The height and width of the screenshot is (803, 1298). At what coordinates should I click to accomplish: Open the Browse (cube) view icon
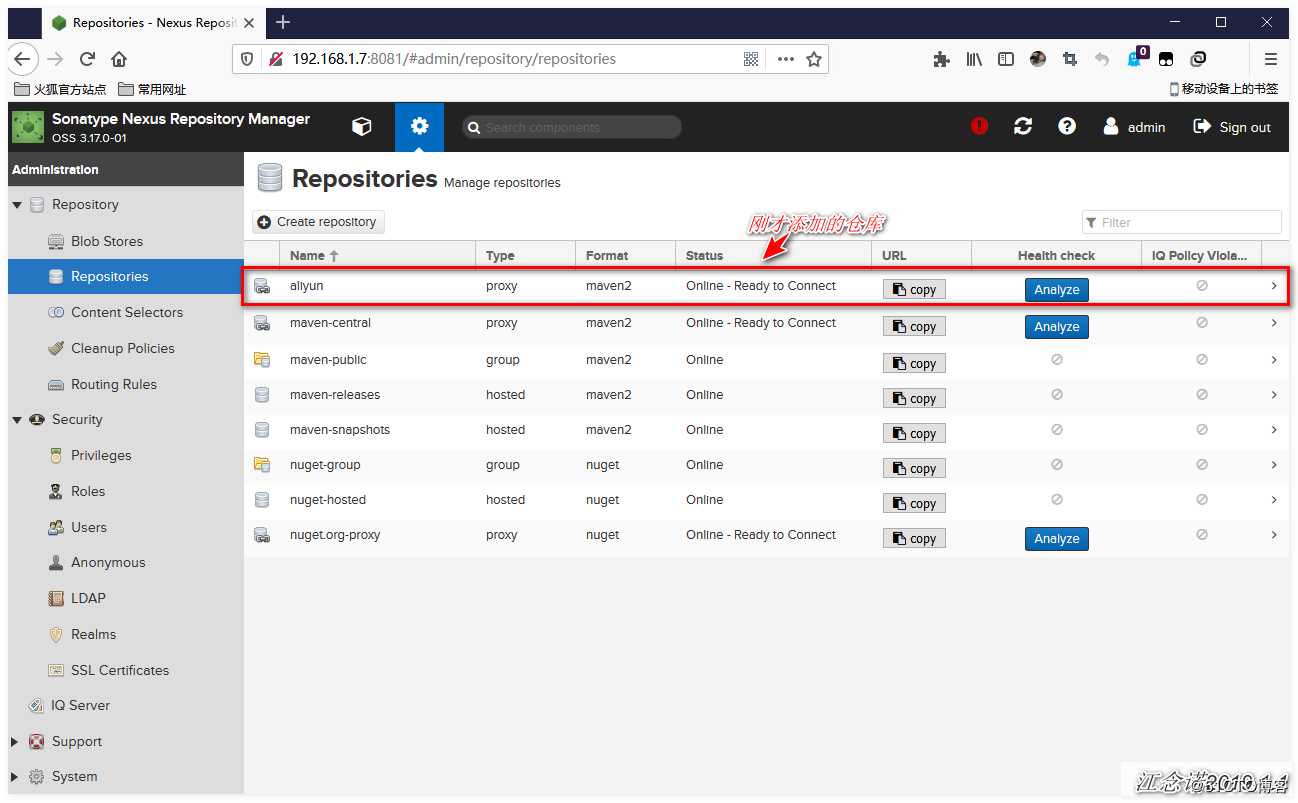tap(362, 127)
